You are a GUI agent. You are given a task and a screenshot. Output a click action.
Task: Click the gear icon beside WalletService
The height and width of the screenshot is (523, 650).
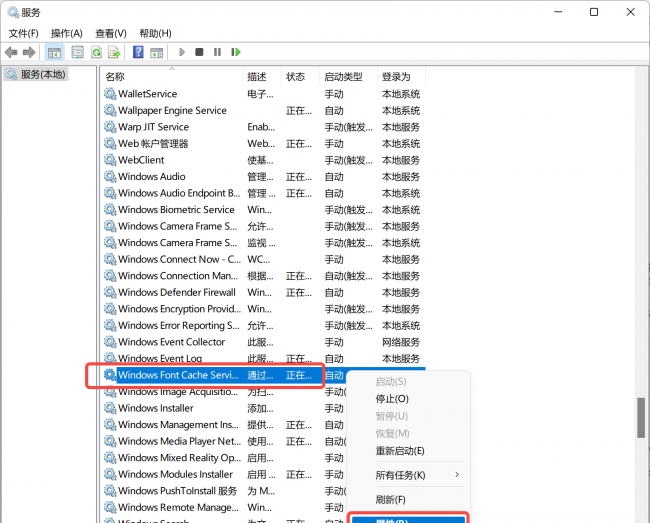click(110, 94)
